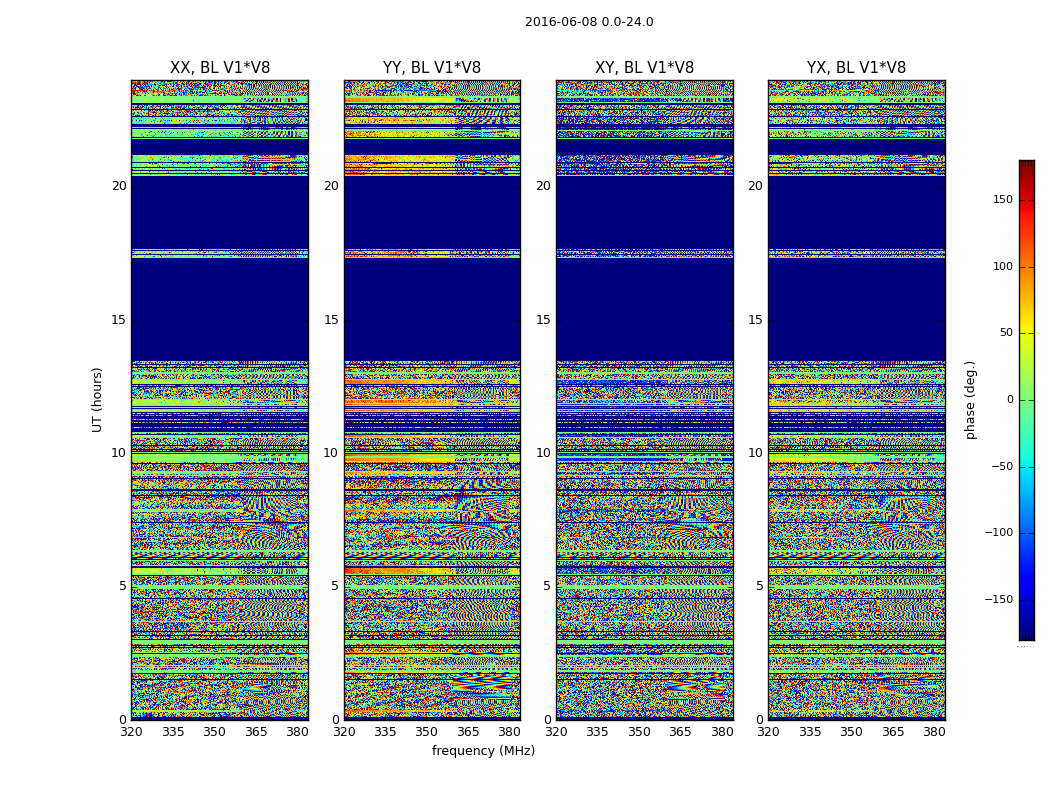Image resolution: width=1050 pixels, height=800 pixels.
Task: Click the YY waterfall plot
Action: point(432,400)
